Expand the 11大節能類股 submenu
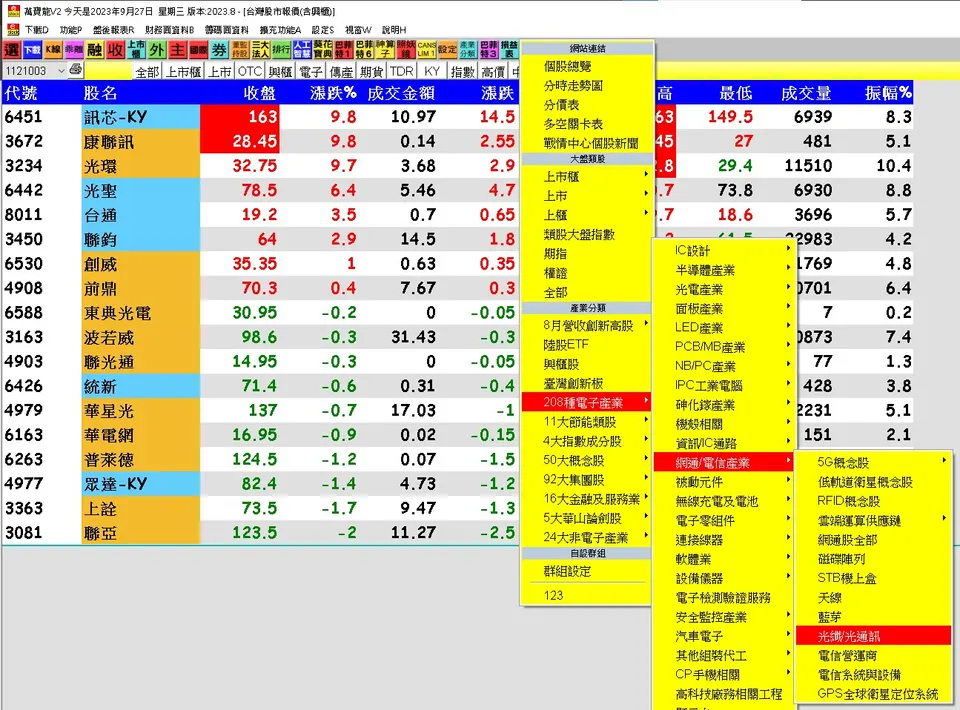960x710 pixels. pyautogui.click(x=586, y=422)
